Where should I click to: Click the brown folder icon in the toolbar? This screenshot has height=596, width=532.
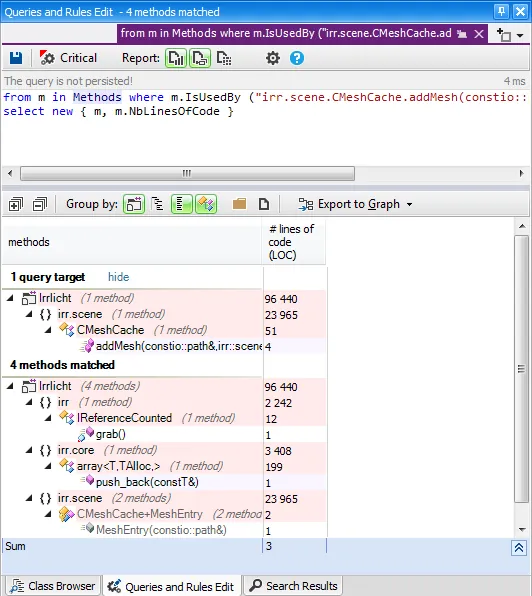239,204
